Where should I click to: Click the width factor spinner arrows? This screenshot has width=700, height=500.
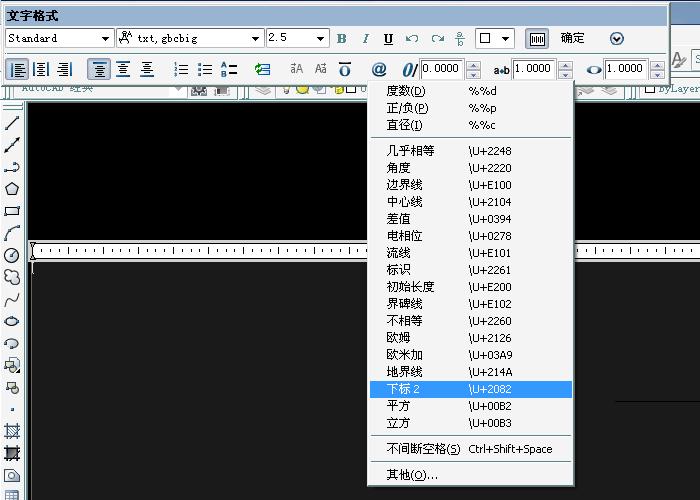pyautogui.click(x=657, y=70)
